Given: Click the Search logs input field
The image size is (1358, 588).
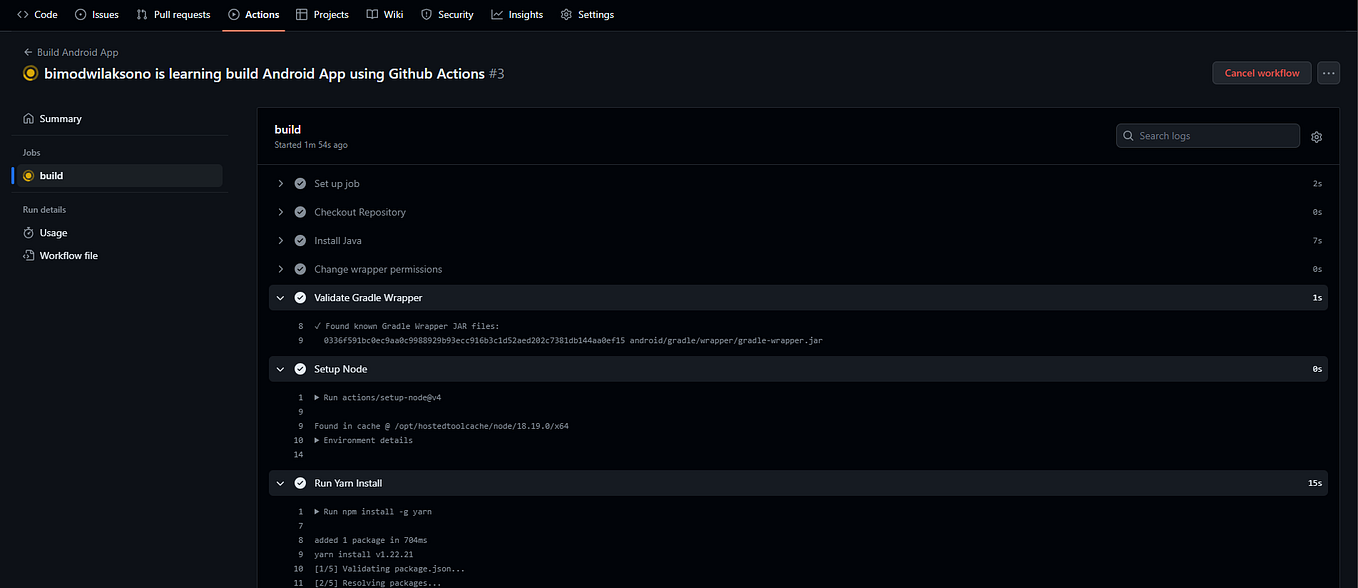Looking at the screenshot, I should [x=1207, y=135].
